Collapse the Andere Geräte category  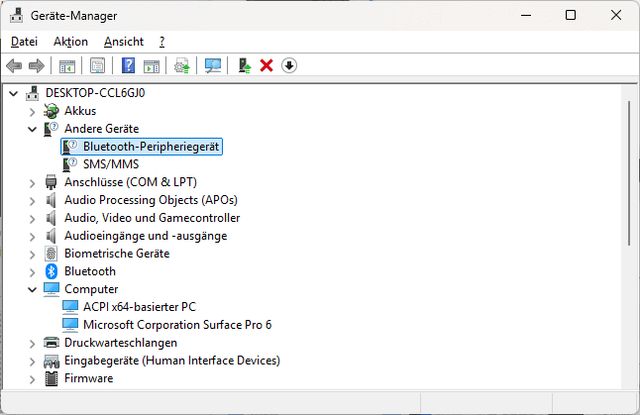coord(32,129)
